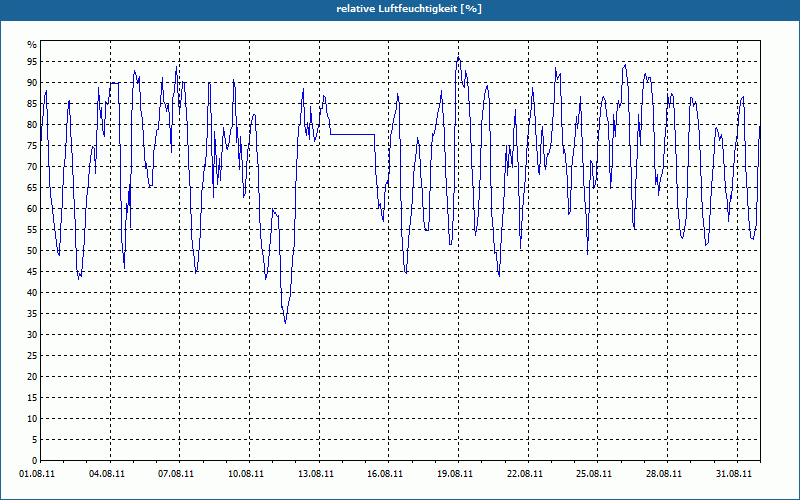
Task: Click the y-axis value 95
Action: 32,62
